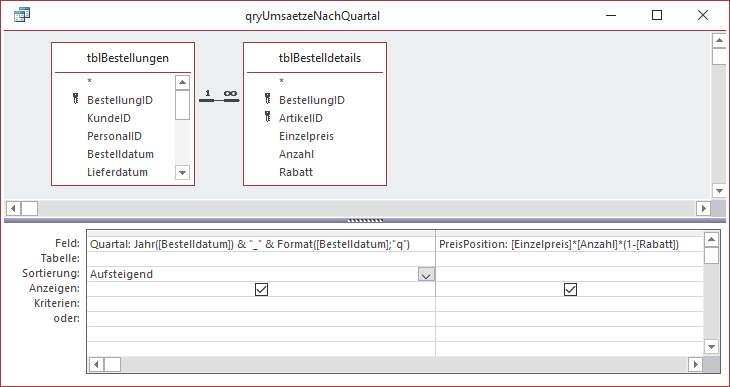Click ArtikelID key icon in tblBestelldetails
The width and height of the screenshot is (730, 387).
[267, 117]
